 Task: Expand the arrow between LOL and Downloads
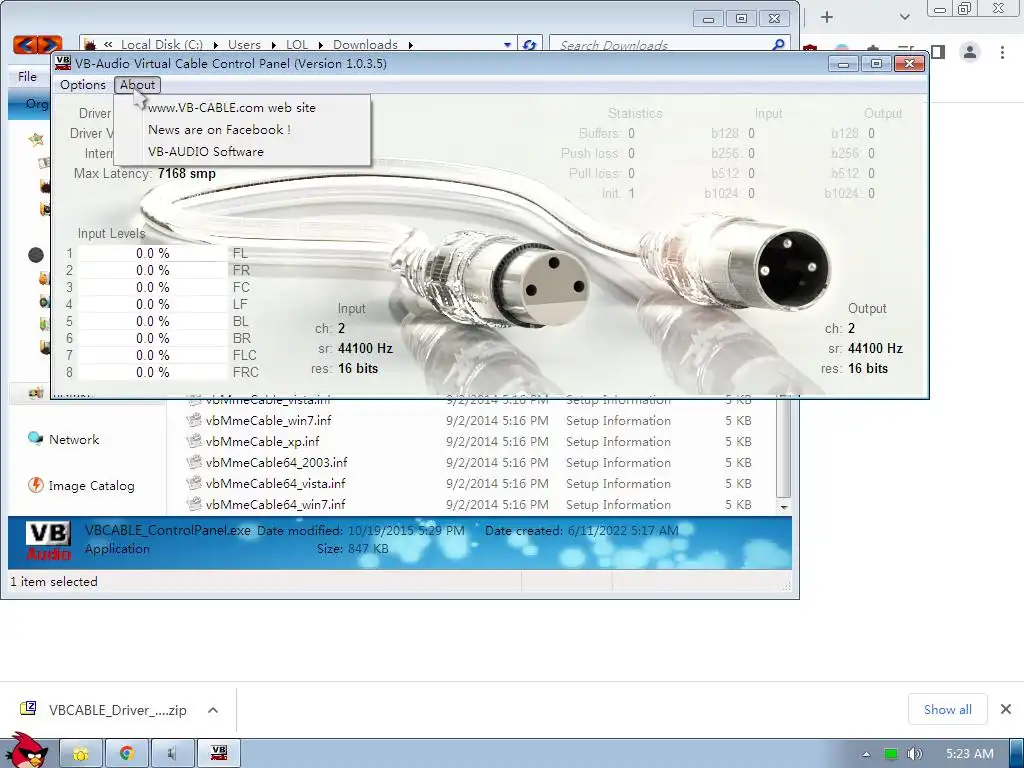(x=321, y=44)
